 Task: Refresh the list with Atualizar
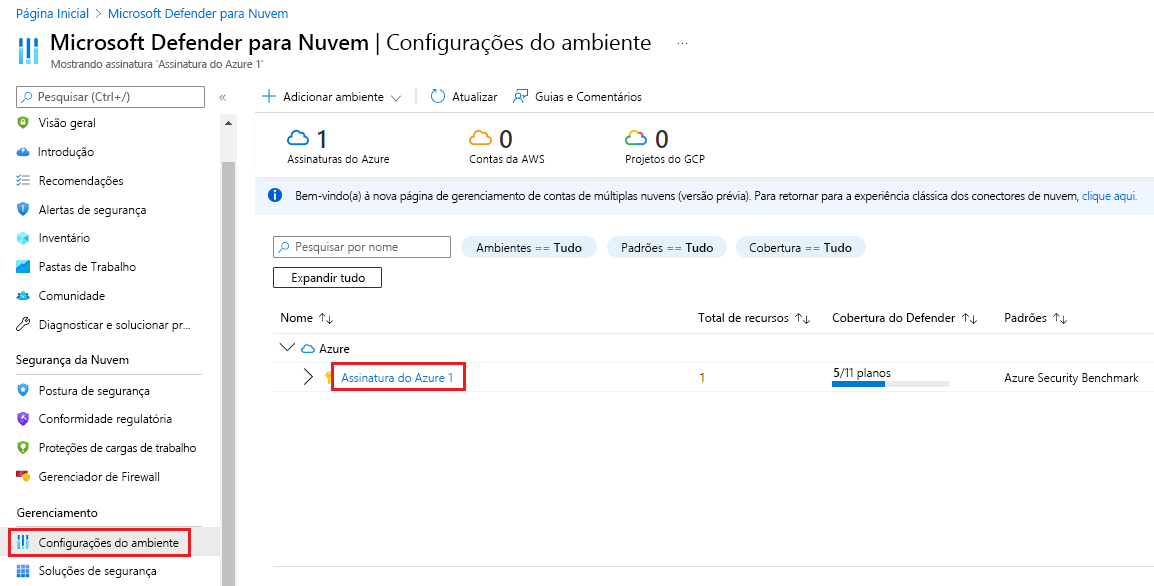point(462,96)
